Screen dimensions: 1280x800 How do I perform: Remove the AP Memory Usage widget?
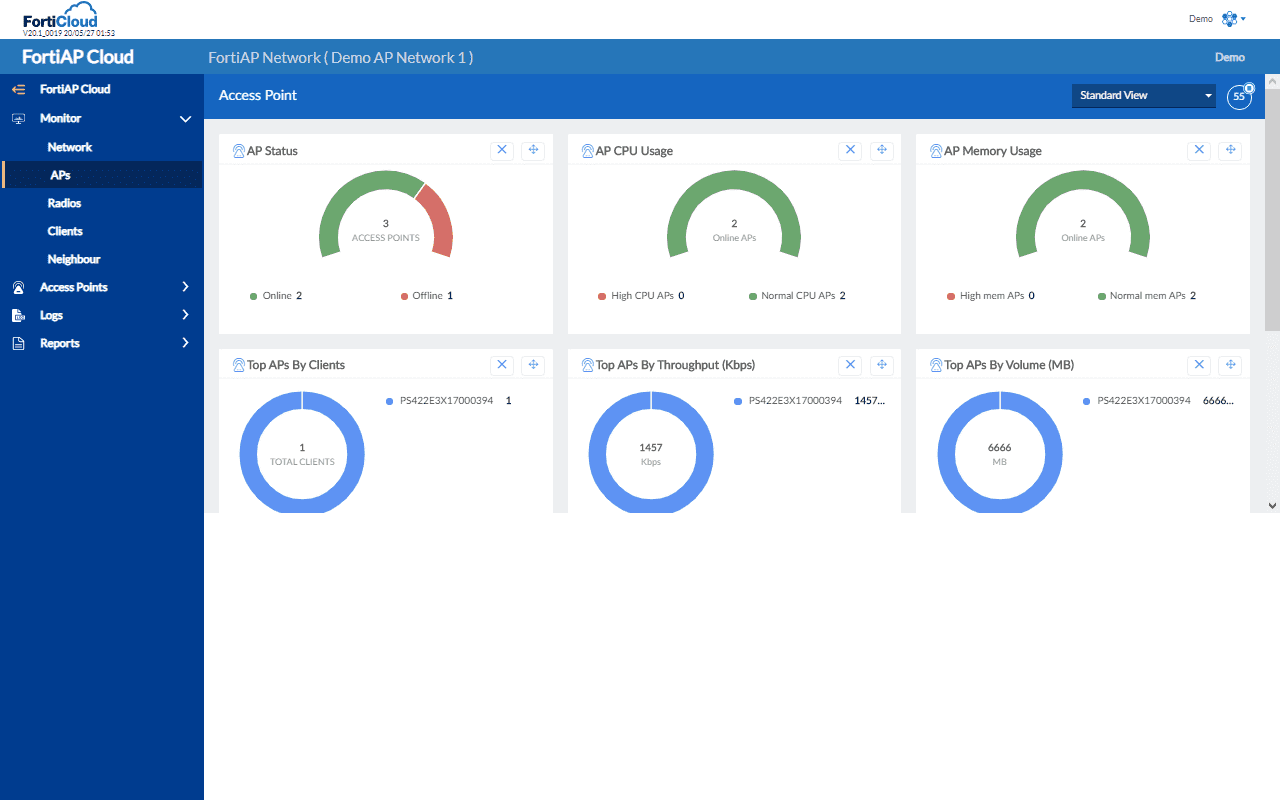tap(1199, 150)
